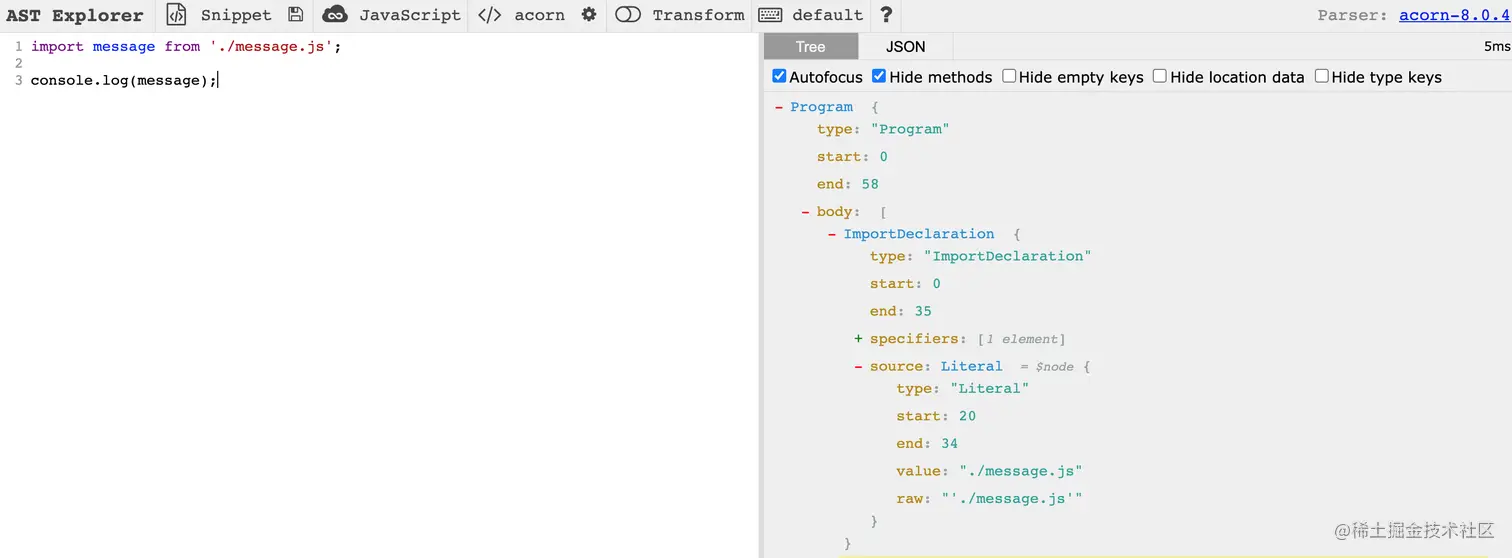Collapse the ImportDeclaration node
Screen dimensions: 1512x558
[x=832, y=234]
